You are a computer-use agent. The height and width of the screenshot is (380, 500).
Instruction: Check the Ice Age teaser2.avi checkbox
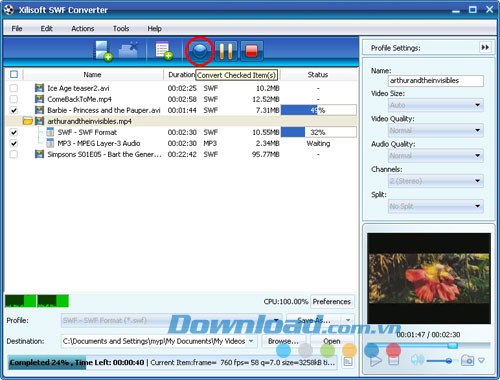coord(13,88)
